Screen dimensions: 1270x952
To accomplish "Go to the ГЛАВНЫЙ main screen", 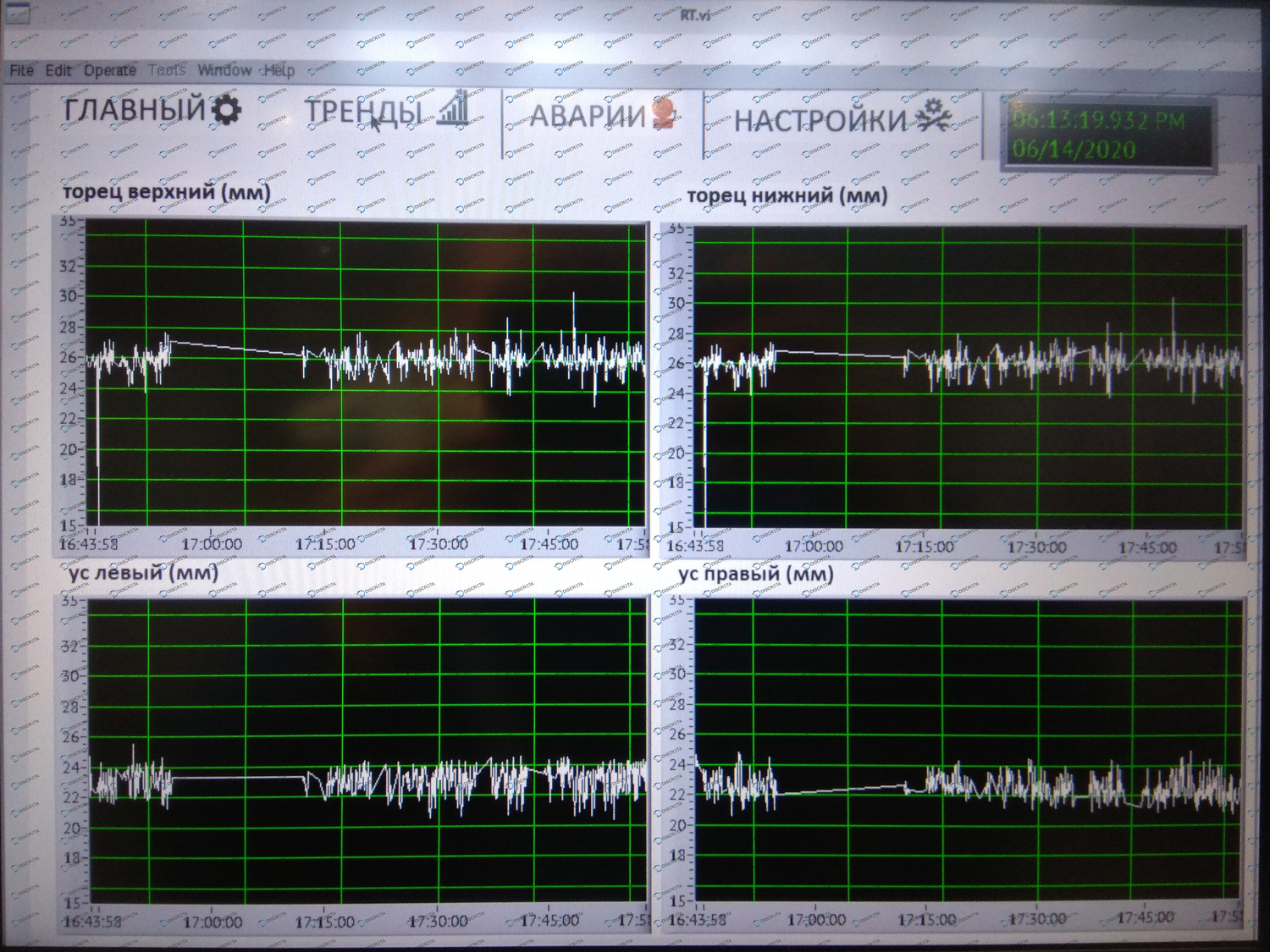I will tap(135, 110).
